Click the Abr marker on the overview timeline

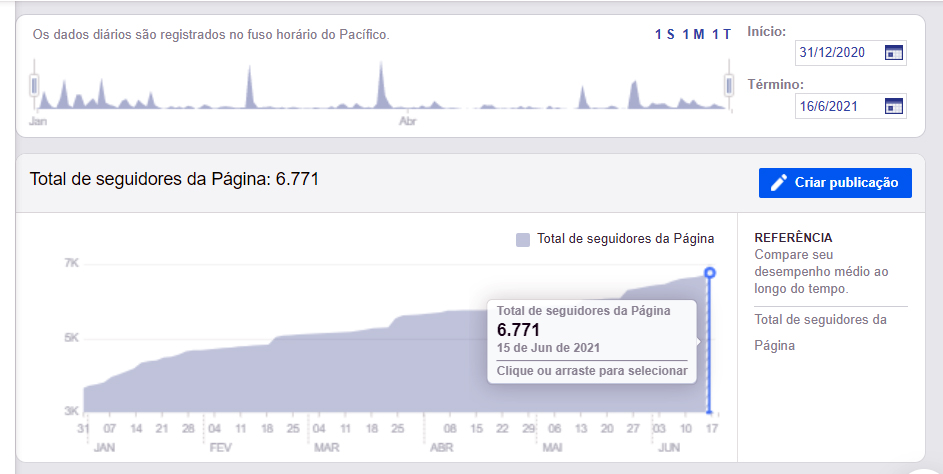click(x=407, y=121)
